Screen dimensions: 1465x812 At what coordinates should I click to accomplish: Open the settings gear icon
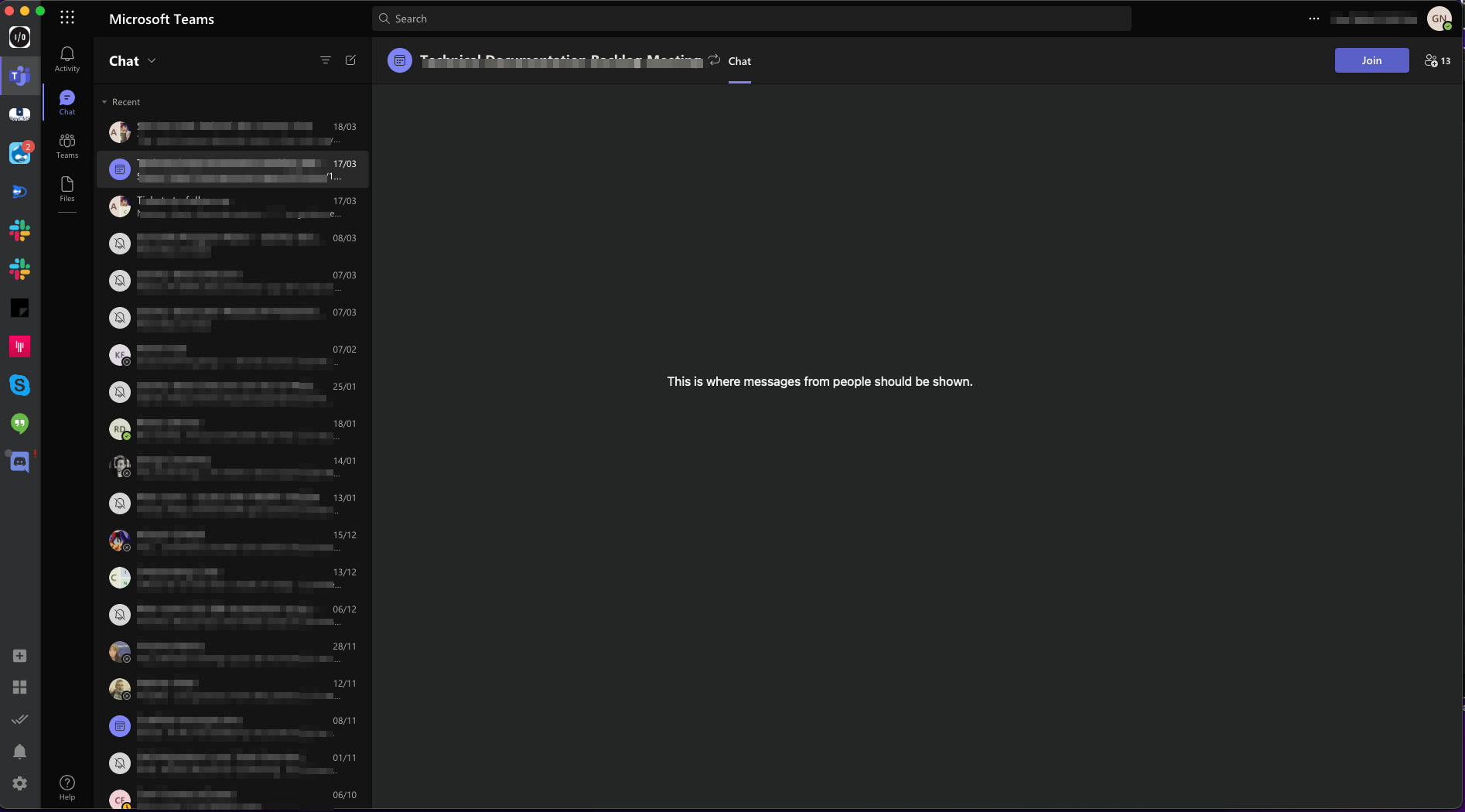tap(20, 783)
